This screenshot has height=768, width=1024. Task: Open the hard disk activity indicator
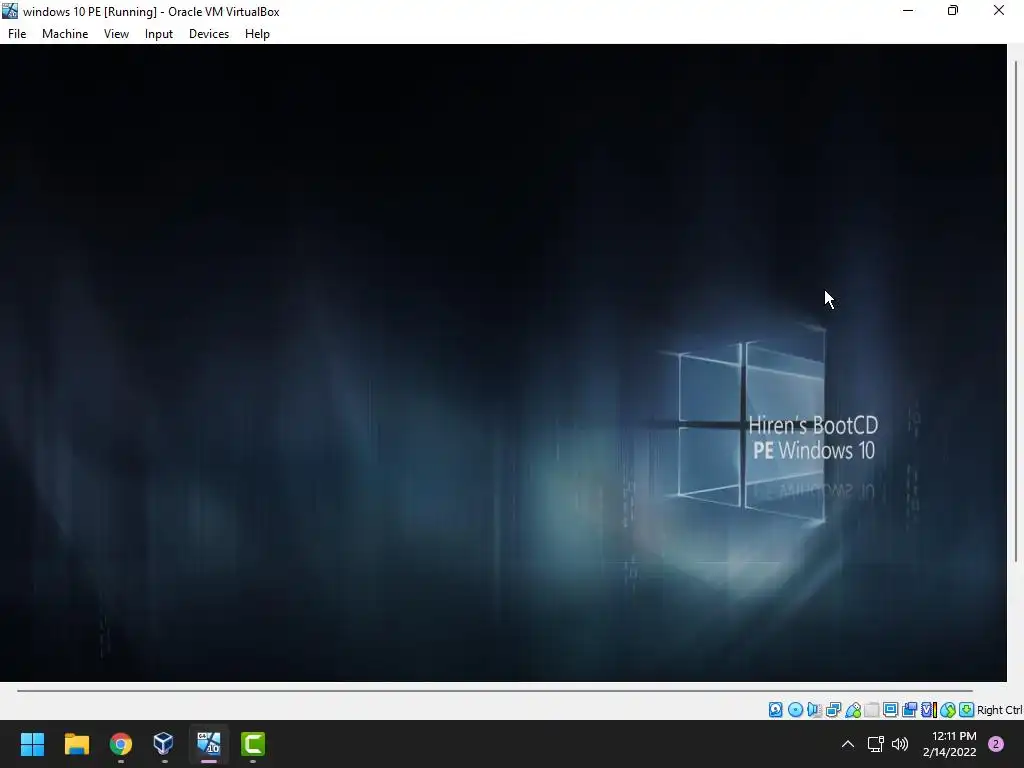pyautogui.click(x=775, y=710)
